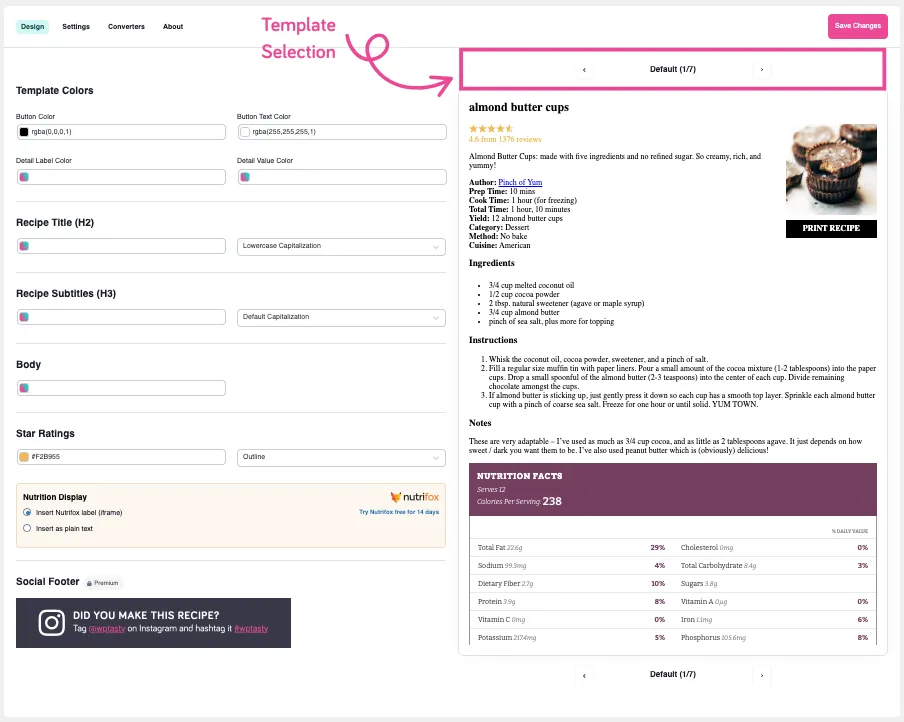The width and height of the screenshot is (904, 722).
Task: Click the 'Premium' badge by Social Footer
Action: [x=103, y=583]
